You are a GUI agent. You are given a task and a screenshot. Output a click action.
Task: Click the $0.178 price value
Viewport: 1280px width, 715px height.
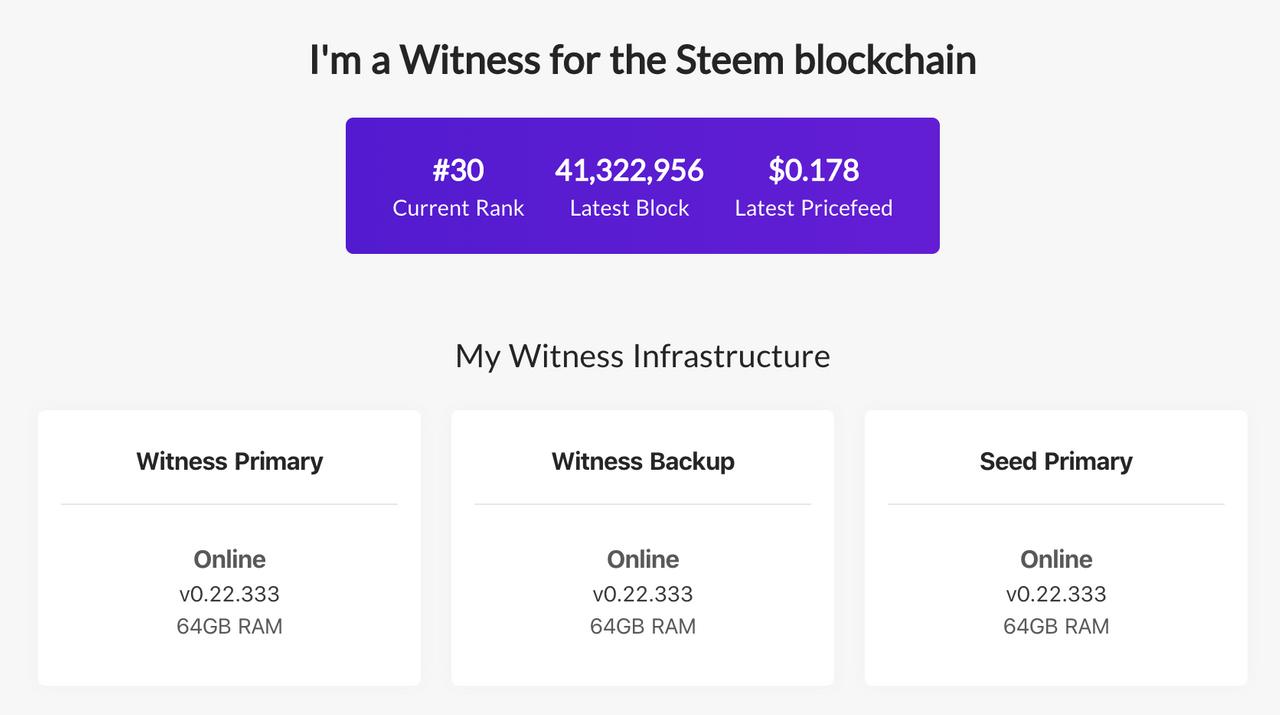pos(813,170)
